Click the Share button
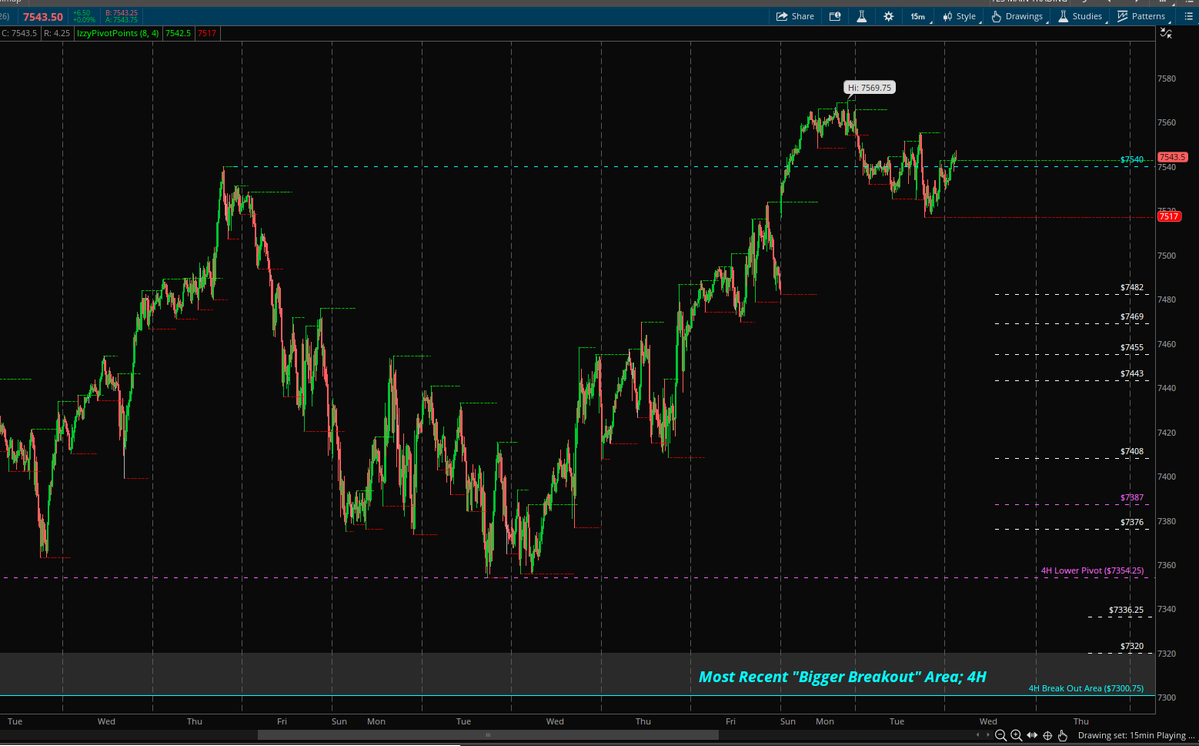1199x746 pixels. (x=795, y=16)
